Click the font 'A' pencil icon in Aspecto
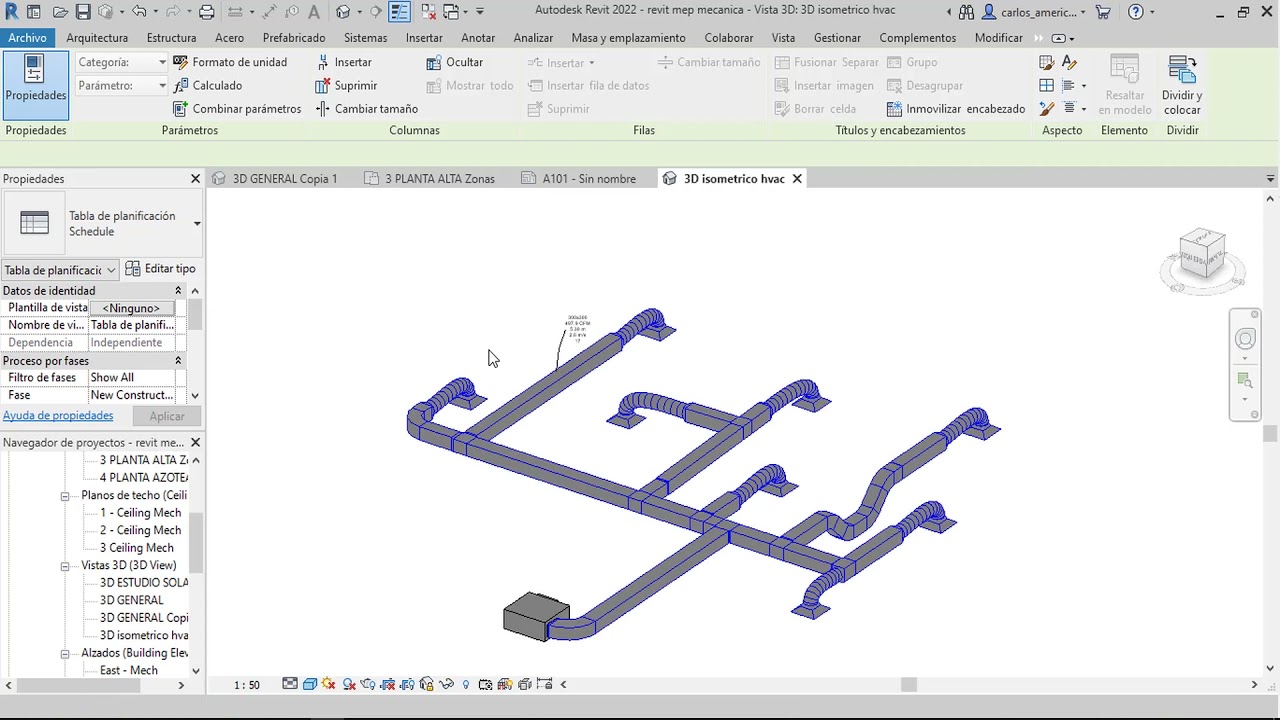Screen dimensions: 1280x720 point(1069,62)
